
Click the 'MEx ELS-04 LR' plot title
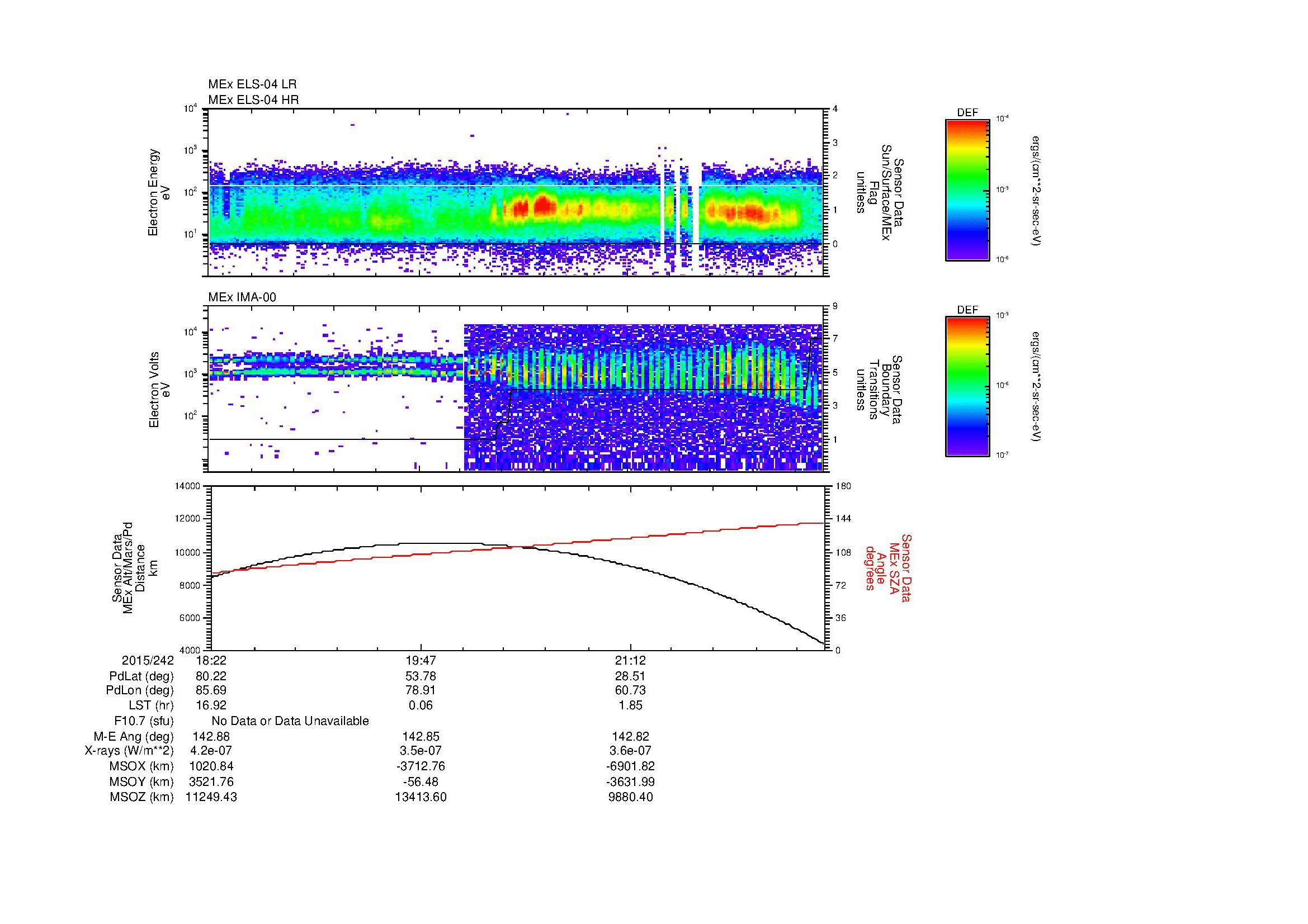point(252,84)
